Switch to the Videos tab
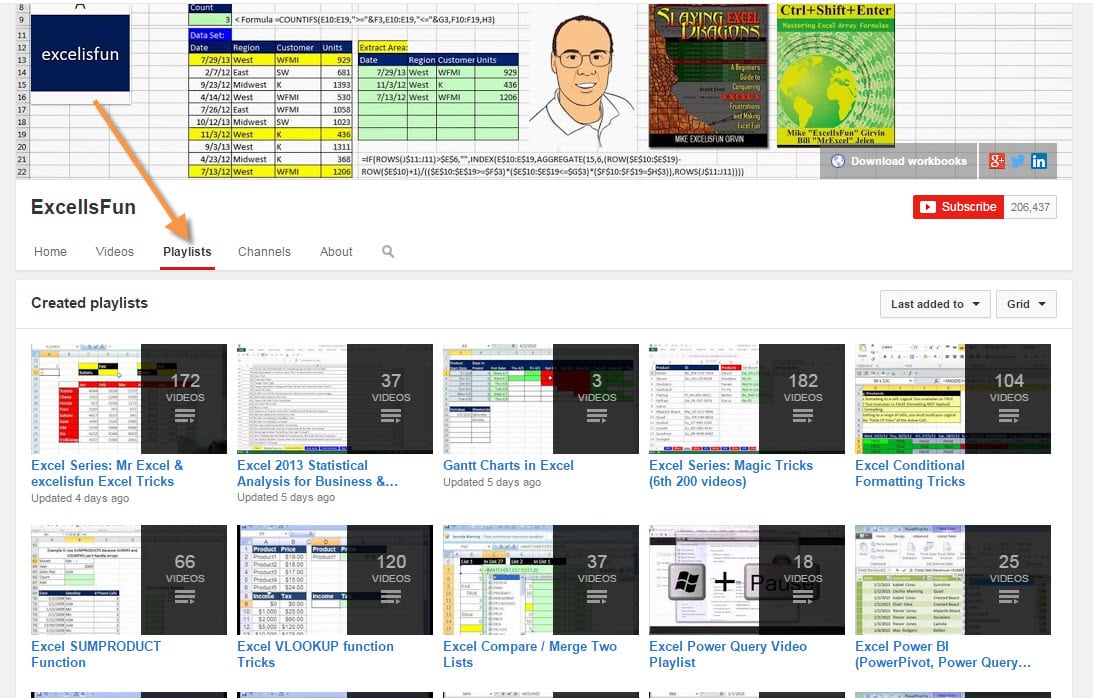Image resolution: width=1093 pixels, height=698 pixels. pos(114,252)
